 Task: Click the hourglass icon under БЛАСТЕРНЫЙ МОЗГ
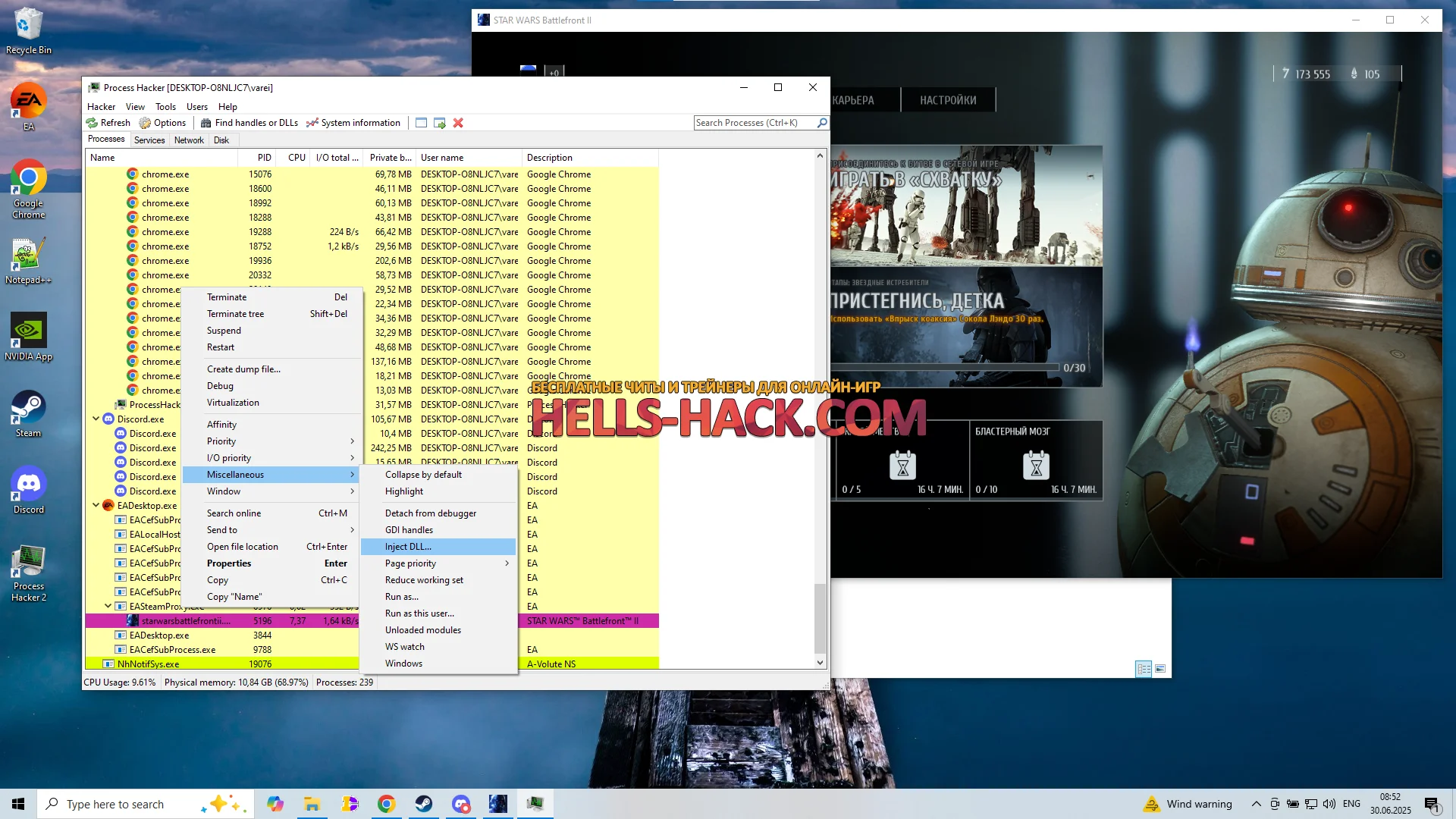point(1036,465)
